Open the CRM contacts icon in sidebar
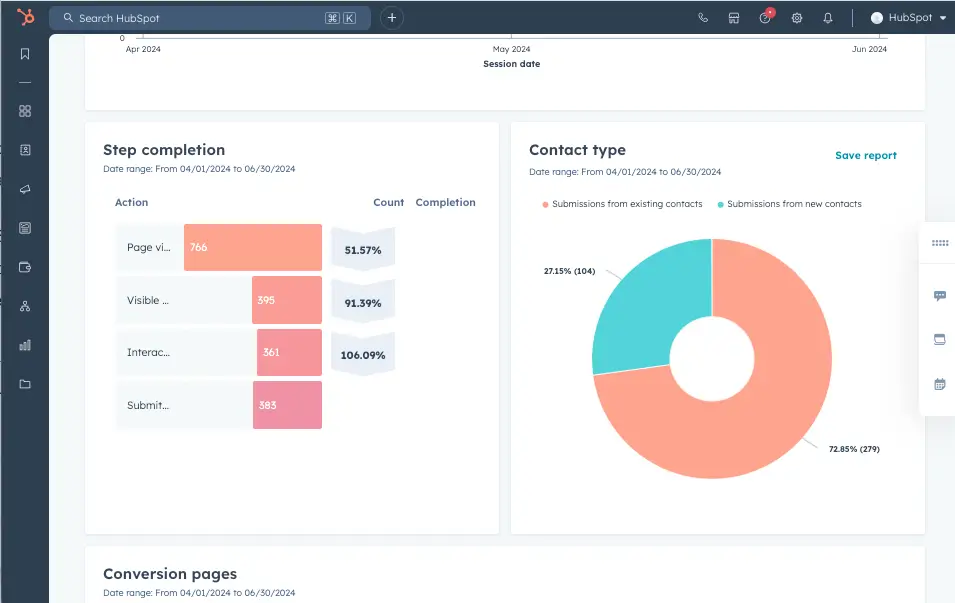The height and width of the screenshot is (603, 955). pyautogui.click(x=25, y=150)
